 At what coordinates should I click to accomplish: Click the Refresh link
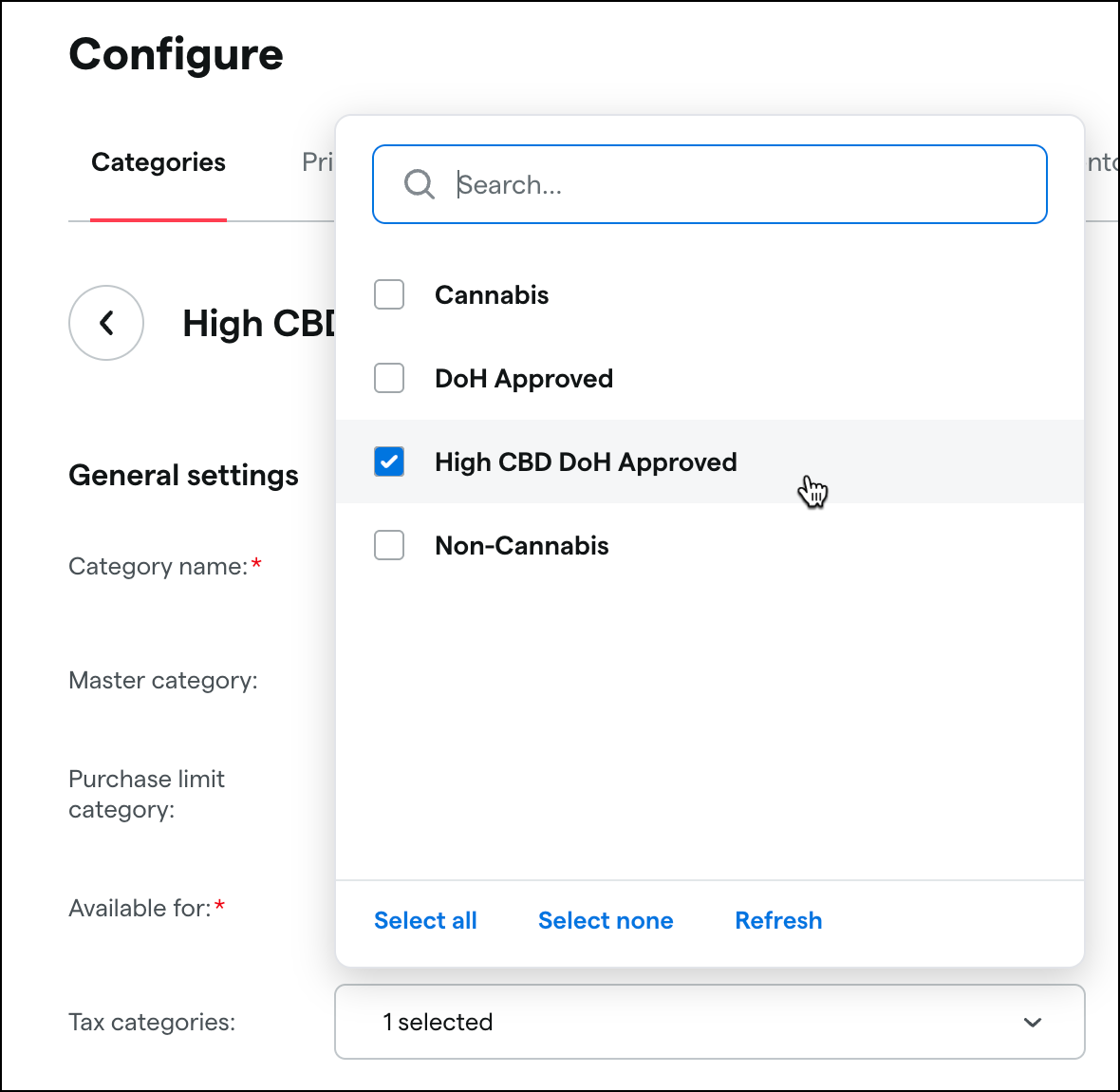pos(778,920)
